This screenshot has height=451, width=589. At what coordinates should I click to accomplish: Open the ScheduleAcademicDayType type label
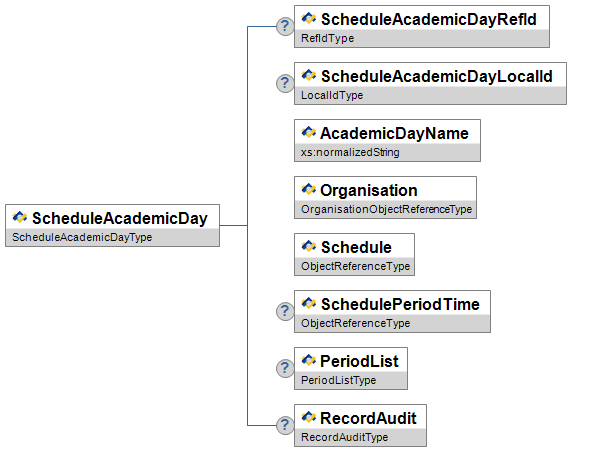click(x=82, y=237)
